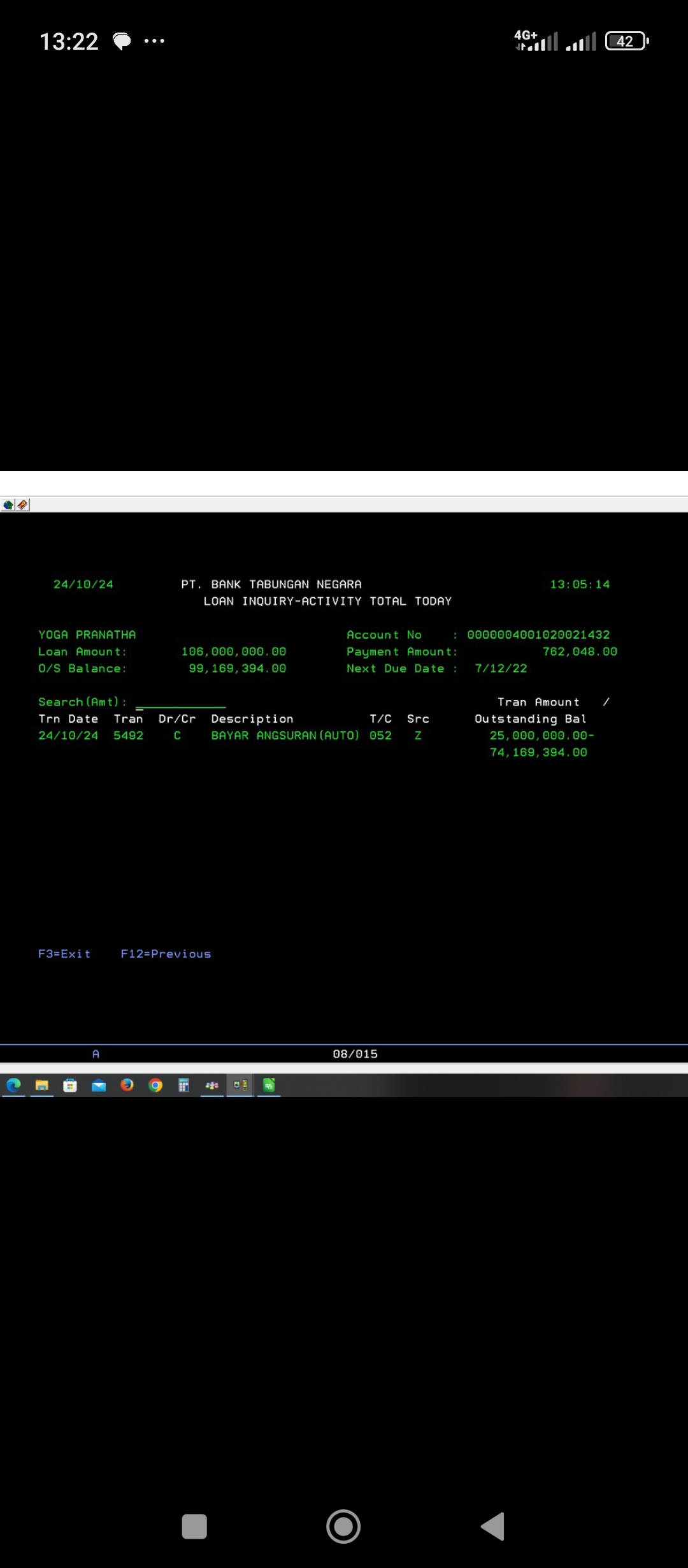
Task: Click the colorful people group taskbar icon
Action: tap(212, 1085)
